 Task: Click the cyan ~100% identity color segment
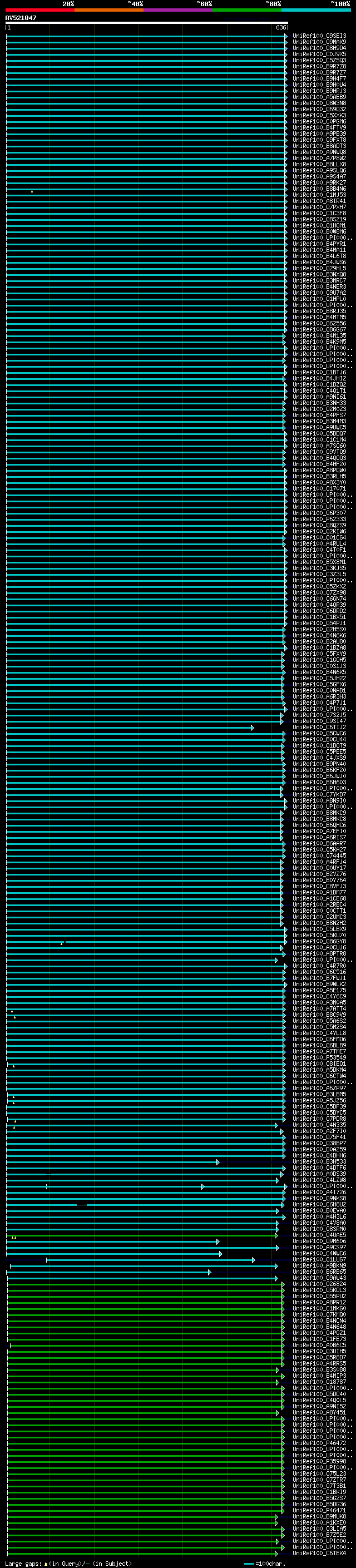[317, 10]
